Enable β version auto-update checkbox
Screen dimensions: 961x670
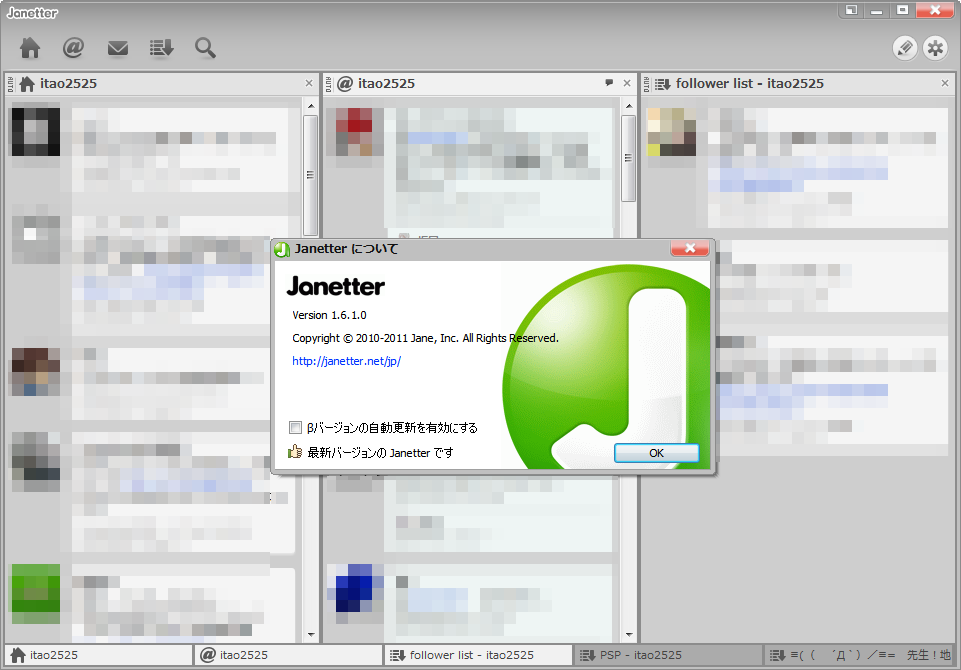(295, 427)
